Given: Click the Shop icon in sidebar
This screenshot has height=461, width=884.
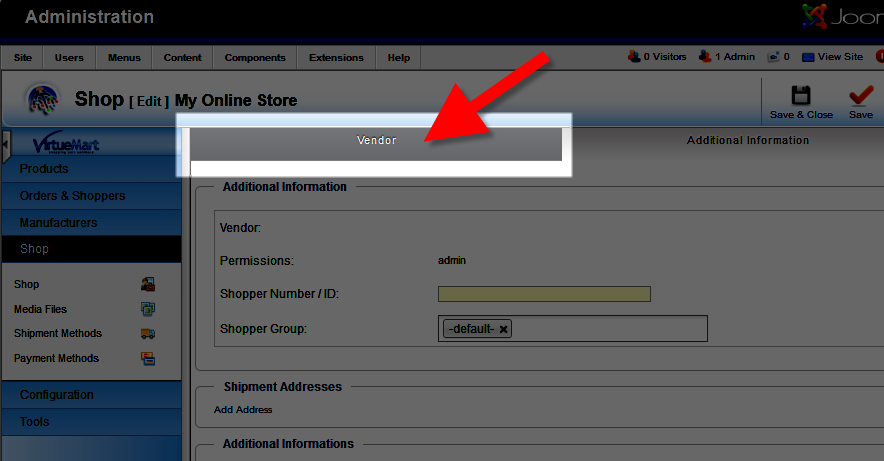Looking at the screenshot, I should coord(148,284).
